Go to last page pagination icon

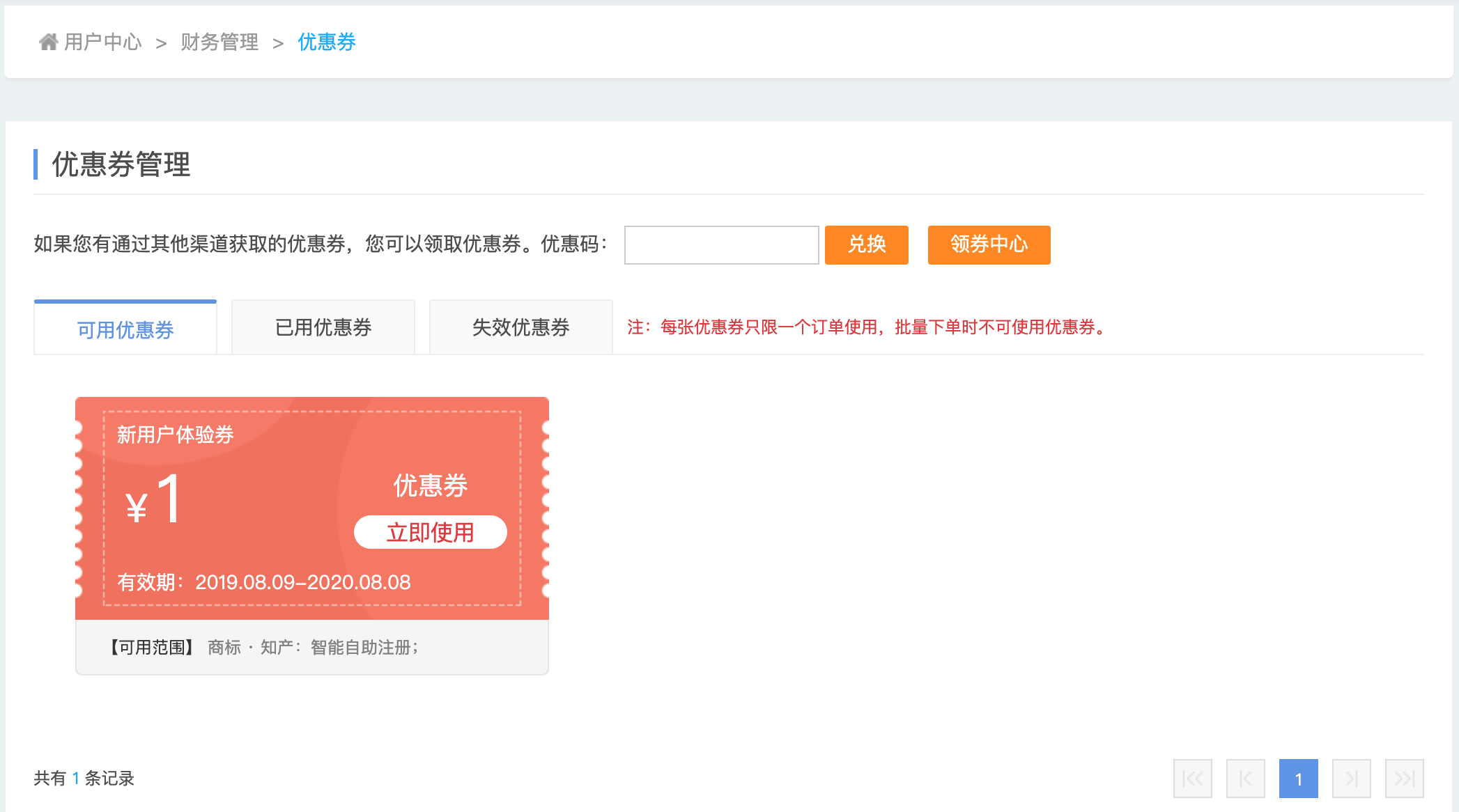(x=1404, y=779)
